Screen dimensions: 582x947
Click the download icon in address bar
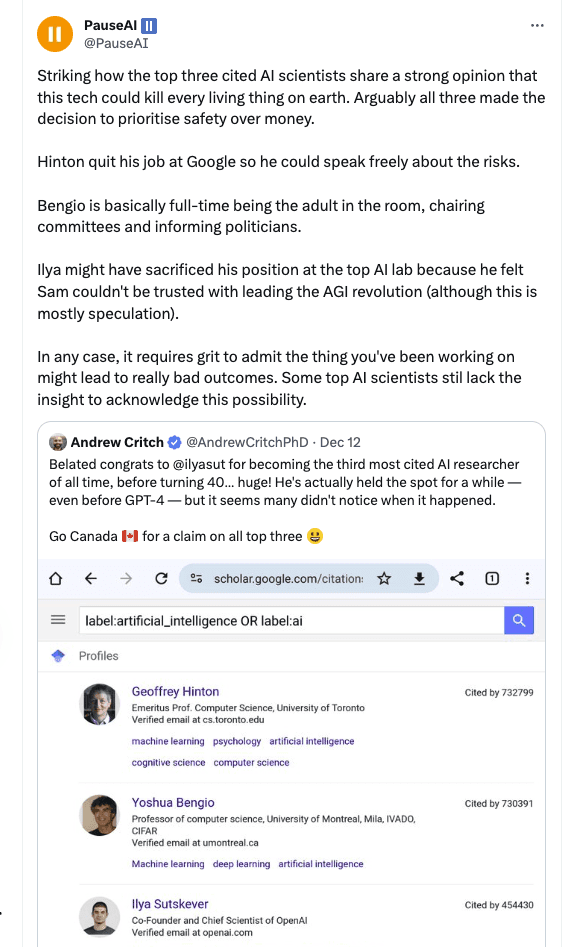click(x=419, y=579)
